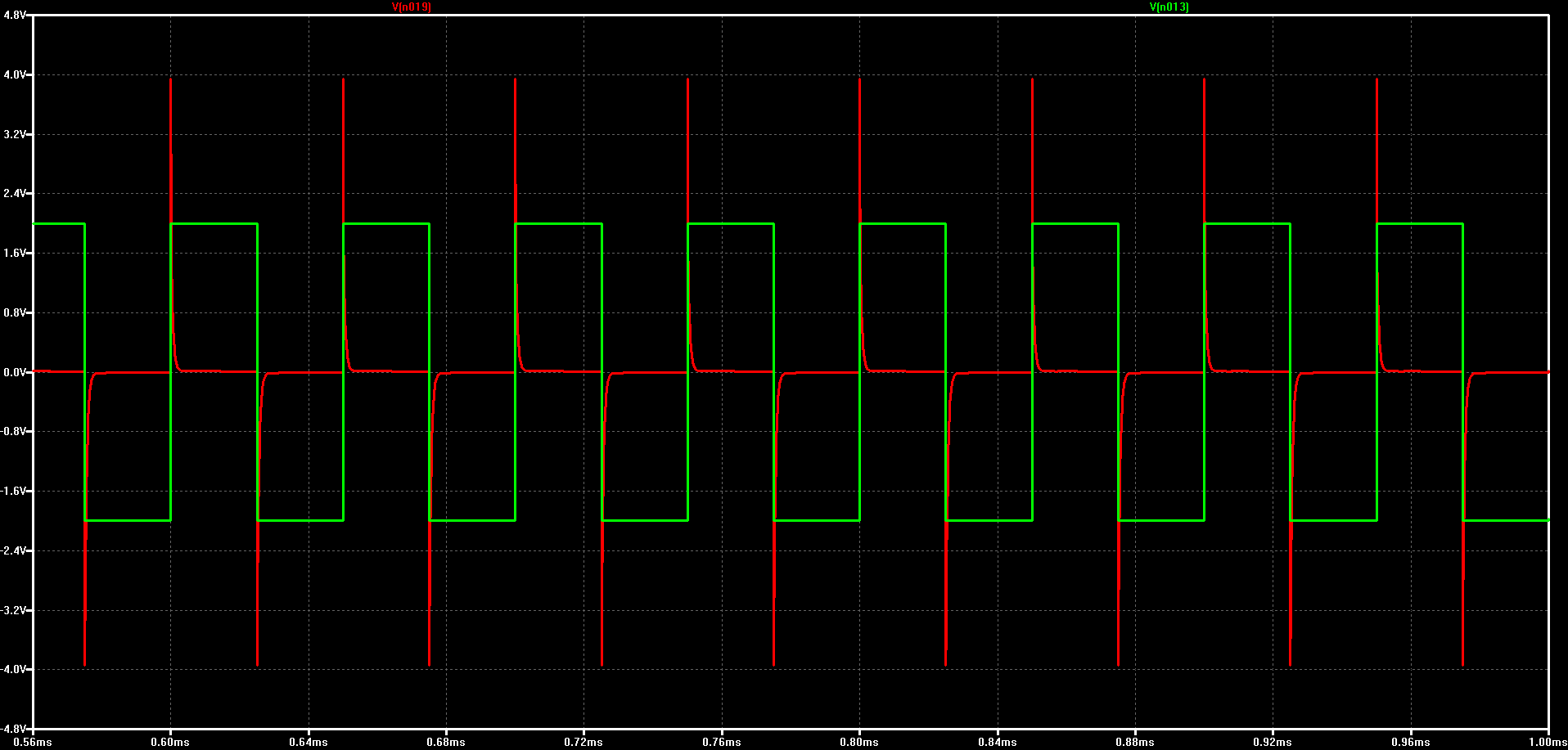Select the 3.2V vertical axis label
This screenshot has width=1568, height=750.
point(15,134)
